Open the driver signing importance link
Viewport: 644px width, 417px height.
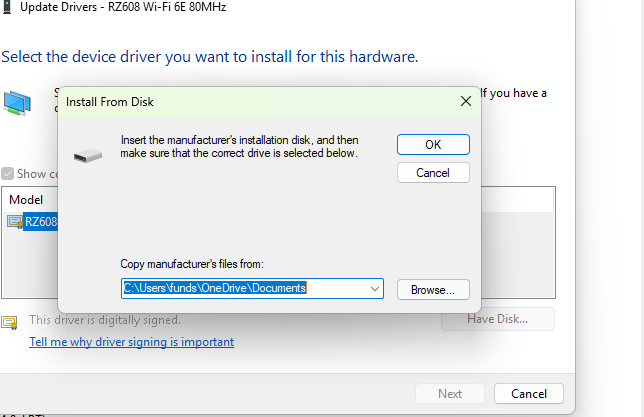point(131,342)
